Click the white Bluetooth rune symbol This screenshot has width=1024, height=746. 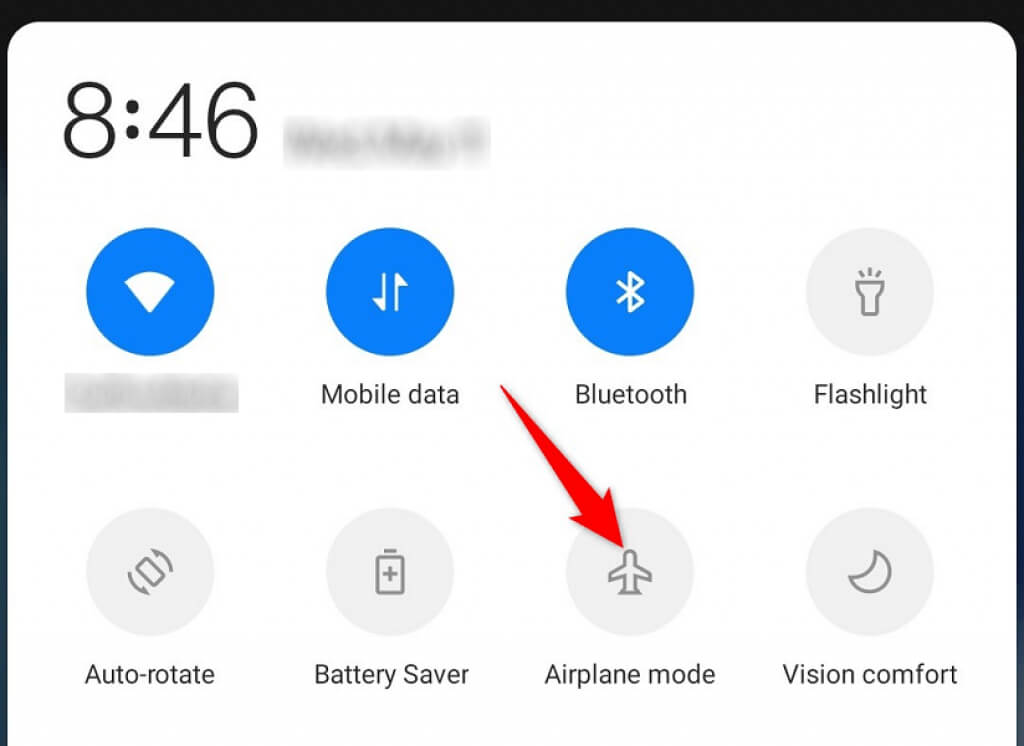click(630, 291)
